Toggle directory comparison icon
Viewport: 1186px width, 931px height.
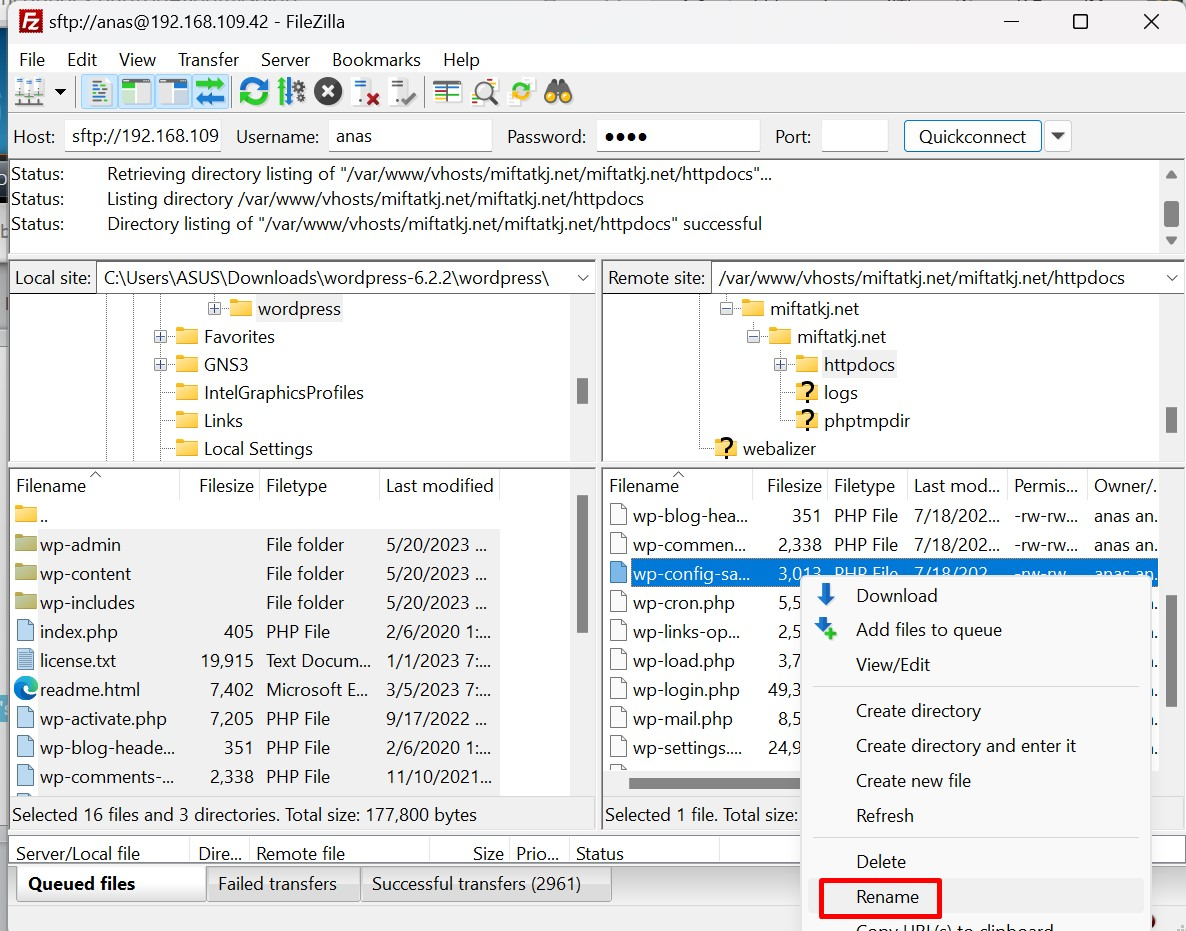pos(484,92)
